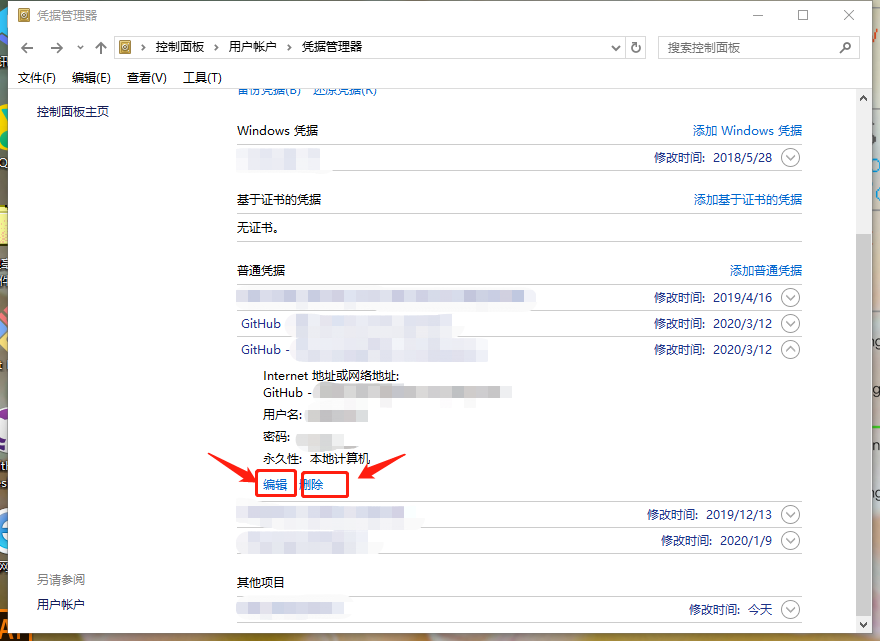Screen dimensions: 880x641
Task: Click the vertical scrollbar thumb
Action: tap(863, 424)
